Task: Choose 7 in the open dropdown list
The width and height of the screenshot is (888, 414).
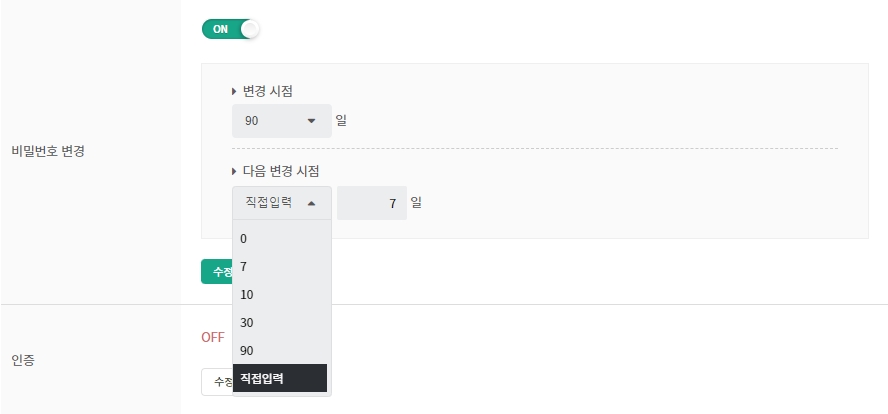Action: pos(281,267)
